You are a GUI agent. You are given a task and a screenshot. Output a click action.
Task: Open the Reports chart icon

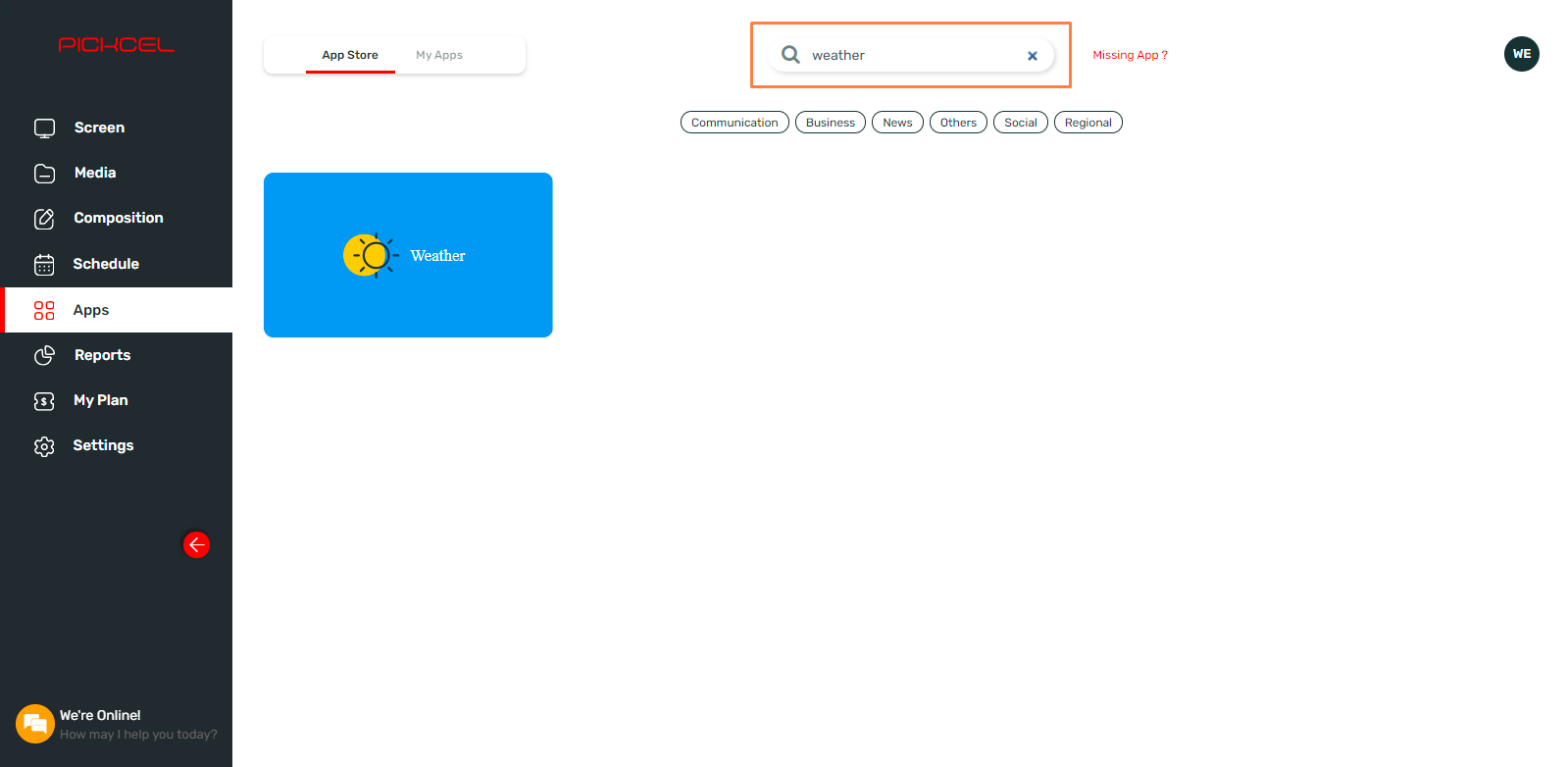click(44, 356)
